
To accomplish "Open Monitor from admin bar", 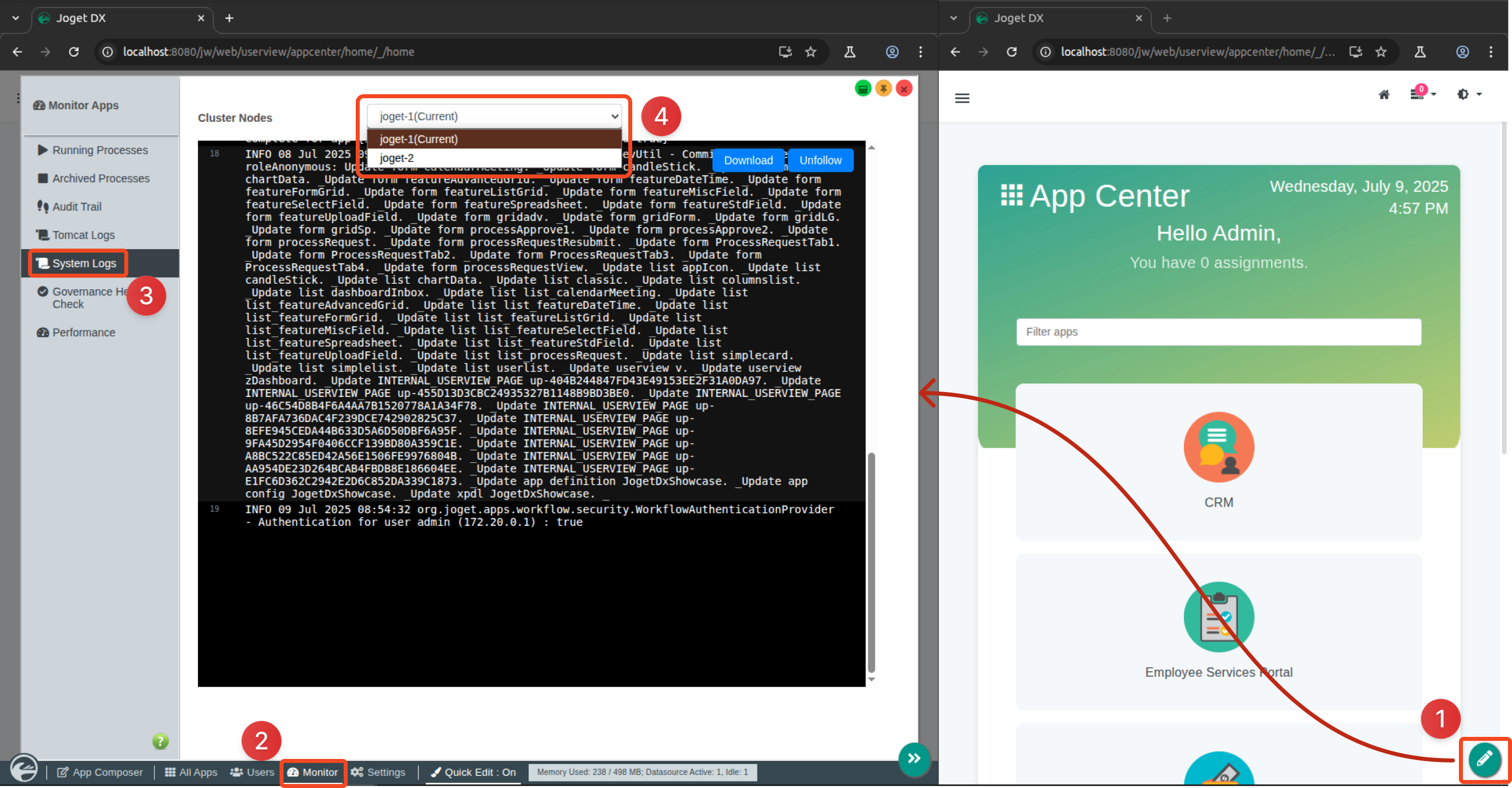I will 313,772.
